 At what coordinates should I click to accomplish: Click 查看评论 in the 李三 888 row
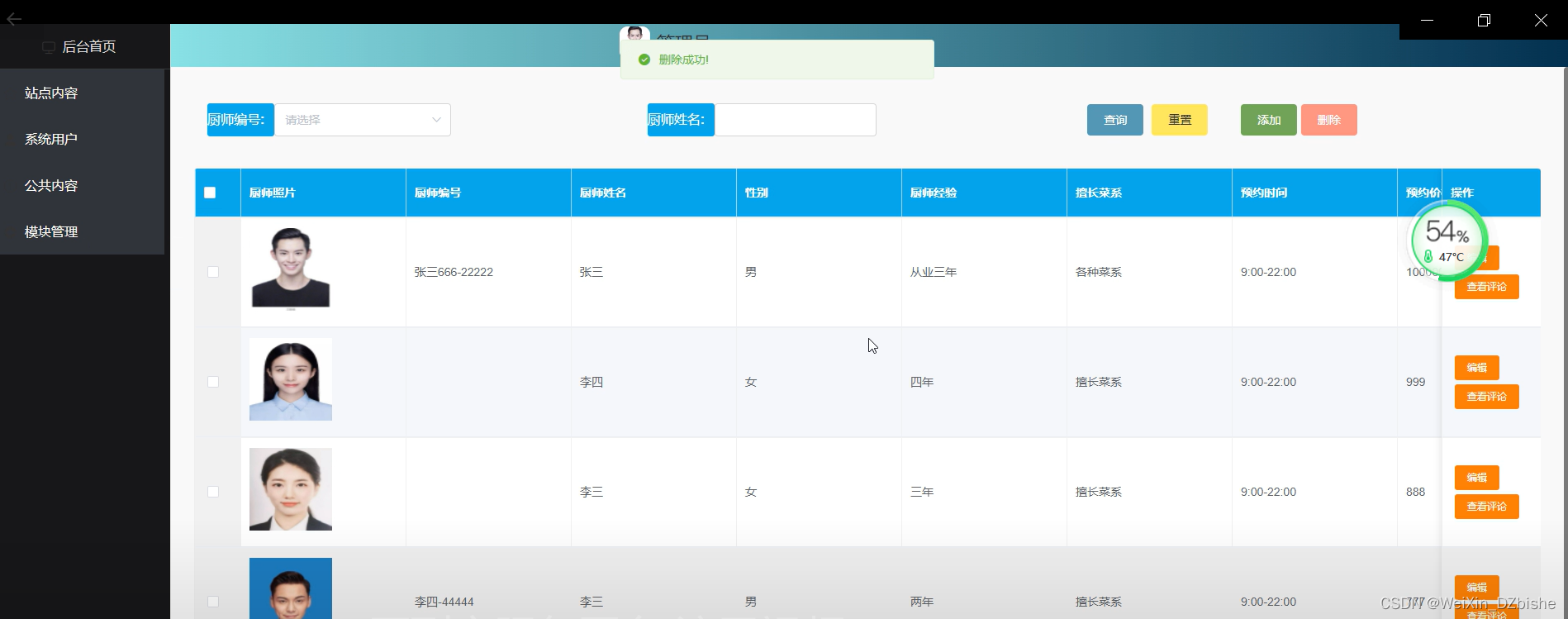[x=1487, y=507]
